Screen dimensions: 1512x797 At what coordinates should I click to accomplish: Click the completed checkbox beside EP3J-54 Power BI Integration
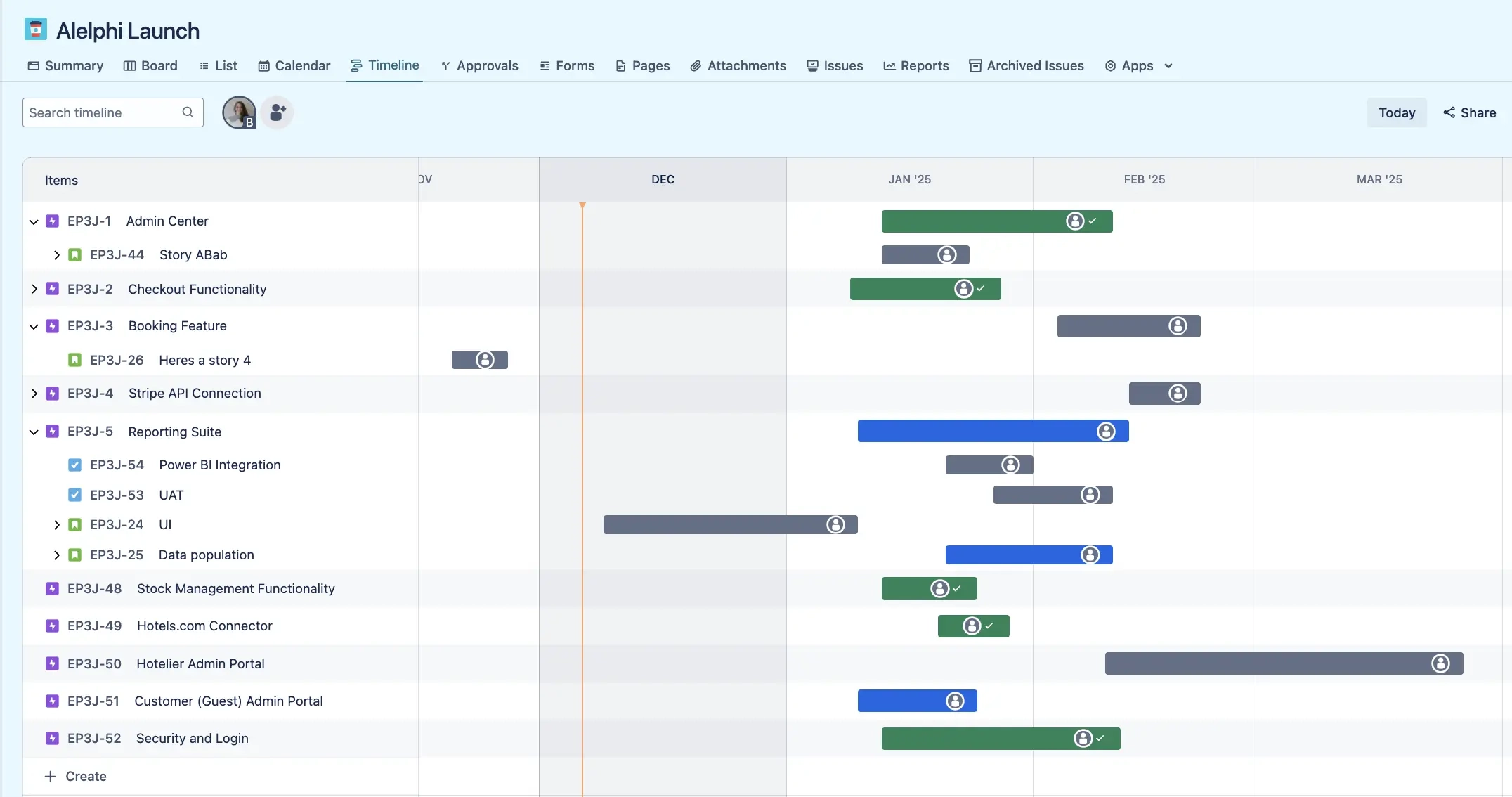(x=74, y=465)
